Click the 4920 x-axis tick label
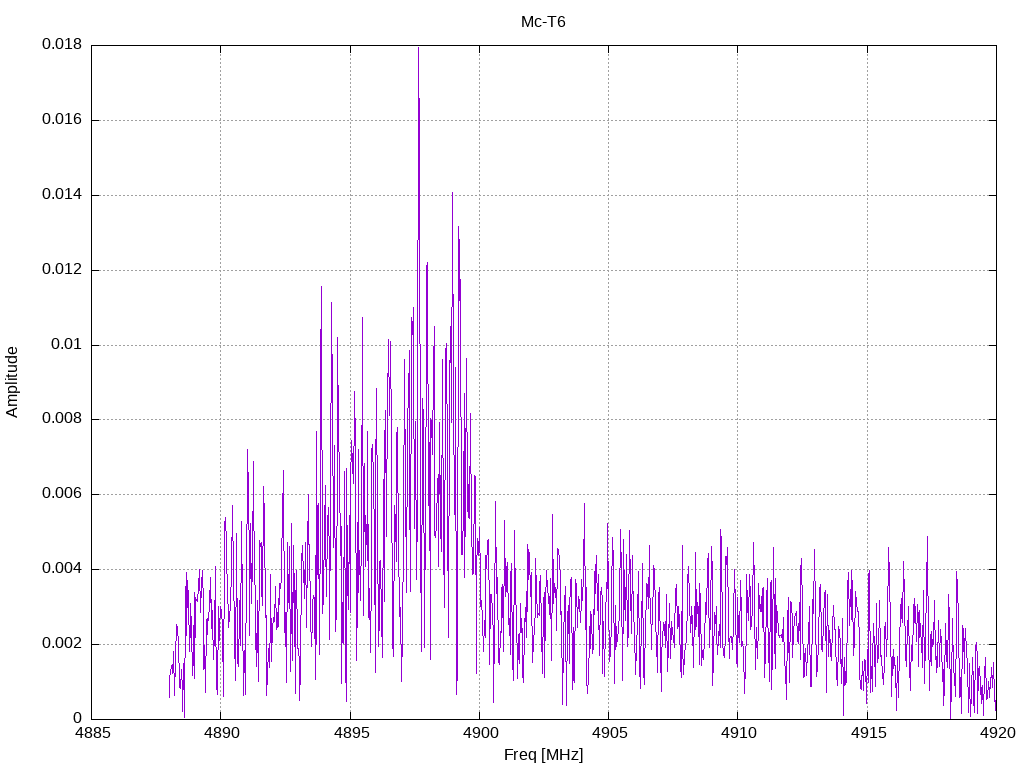This screenshot has width=1024, height=768. tap(997, 733)
